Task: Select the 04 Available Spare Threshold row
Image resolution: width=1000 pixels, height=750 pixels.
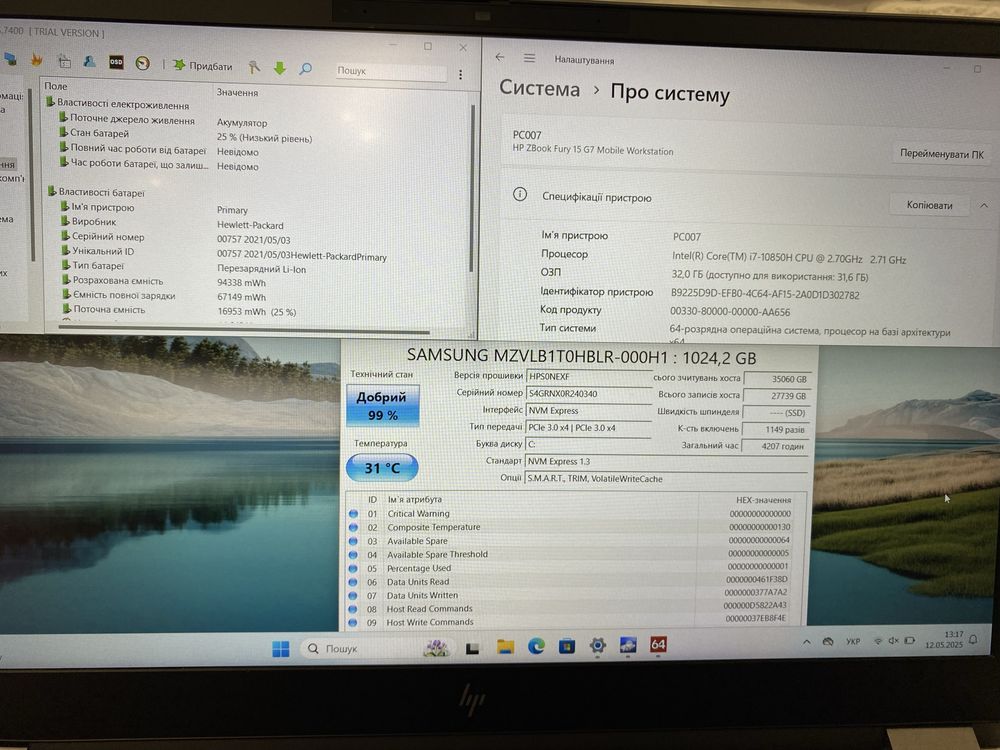Action: coord(571,554)
